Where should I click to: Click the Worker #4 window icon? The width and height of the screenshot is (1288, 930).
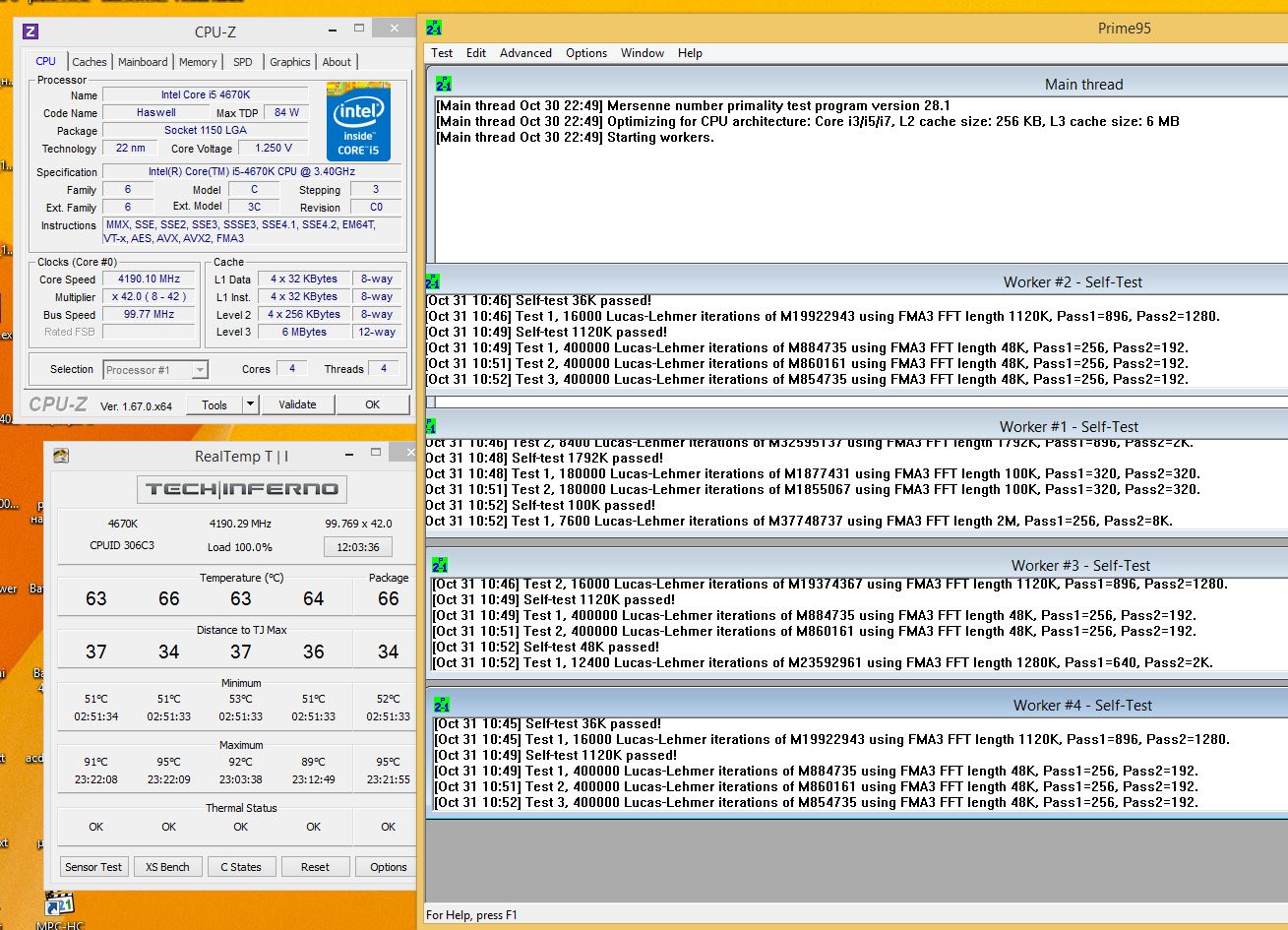pyautogui.click(x=442, y=705)
